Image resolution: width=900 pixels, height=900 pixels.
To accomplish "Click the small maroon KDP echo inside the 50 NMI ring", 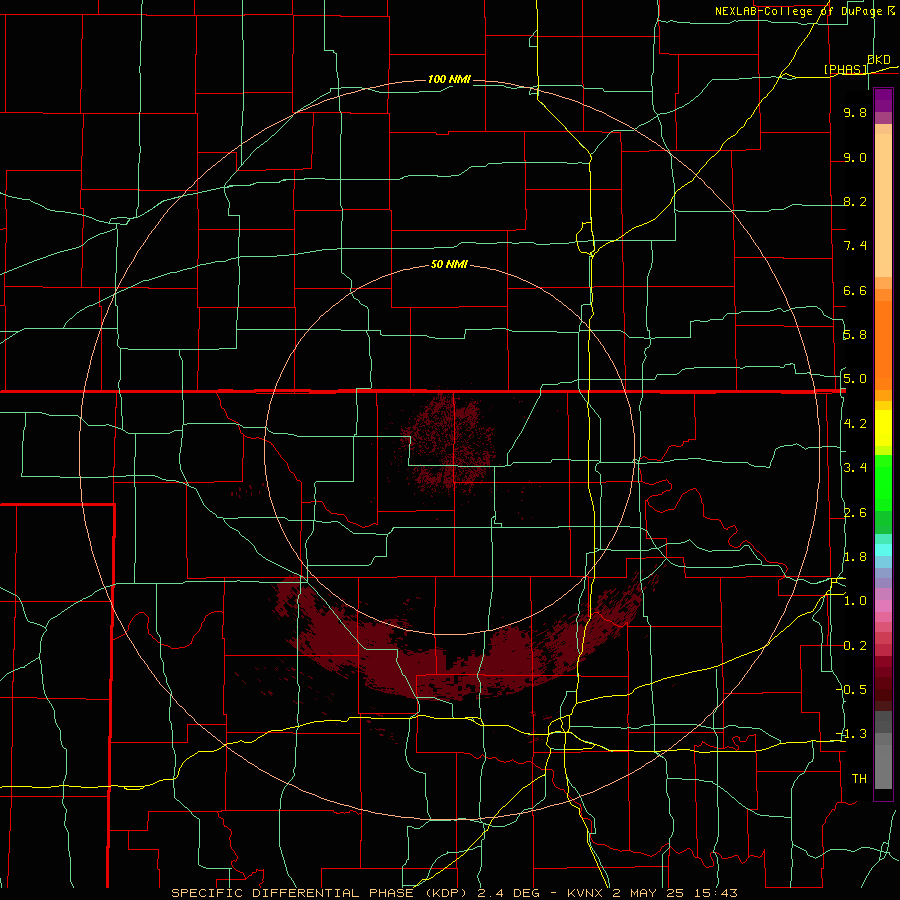I will [447, 442].
